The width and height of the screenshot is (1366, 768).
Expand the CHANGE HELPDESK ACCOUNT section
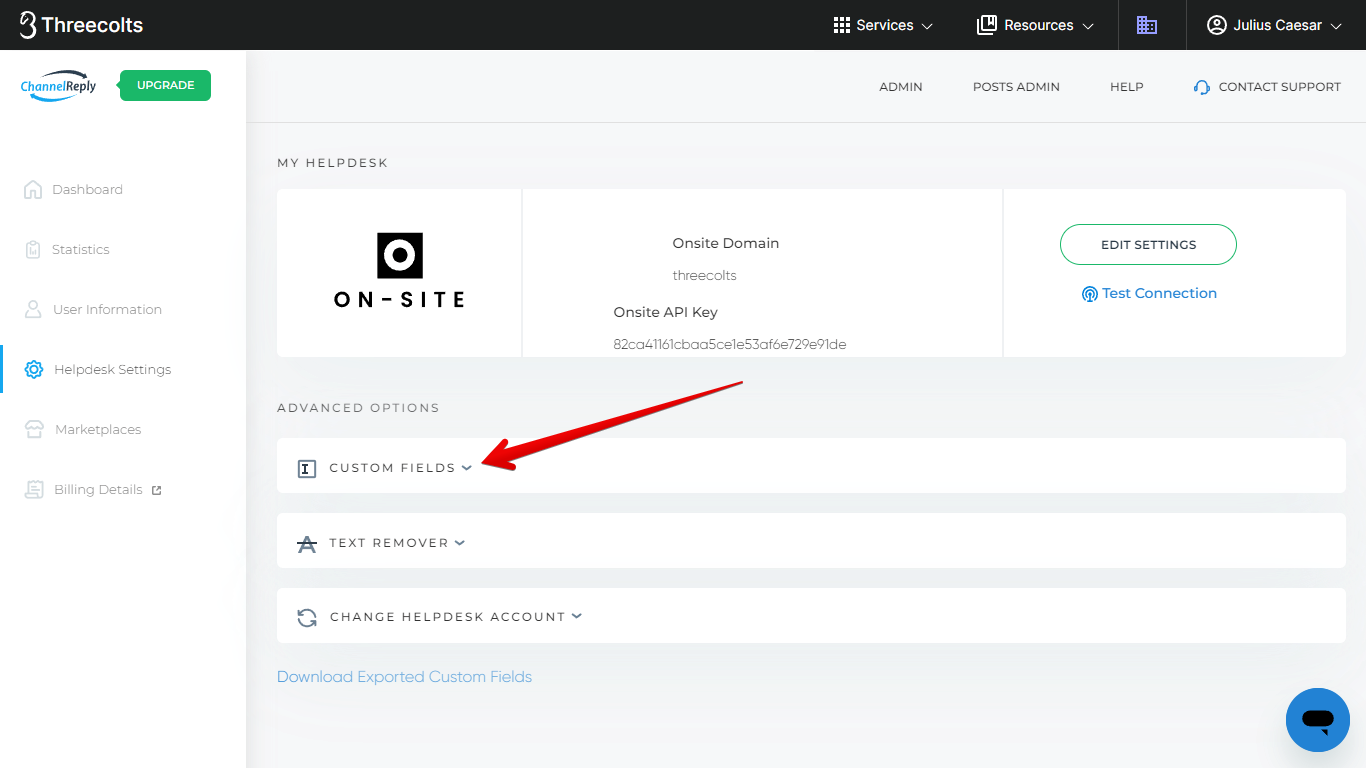coord(811,615)
